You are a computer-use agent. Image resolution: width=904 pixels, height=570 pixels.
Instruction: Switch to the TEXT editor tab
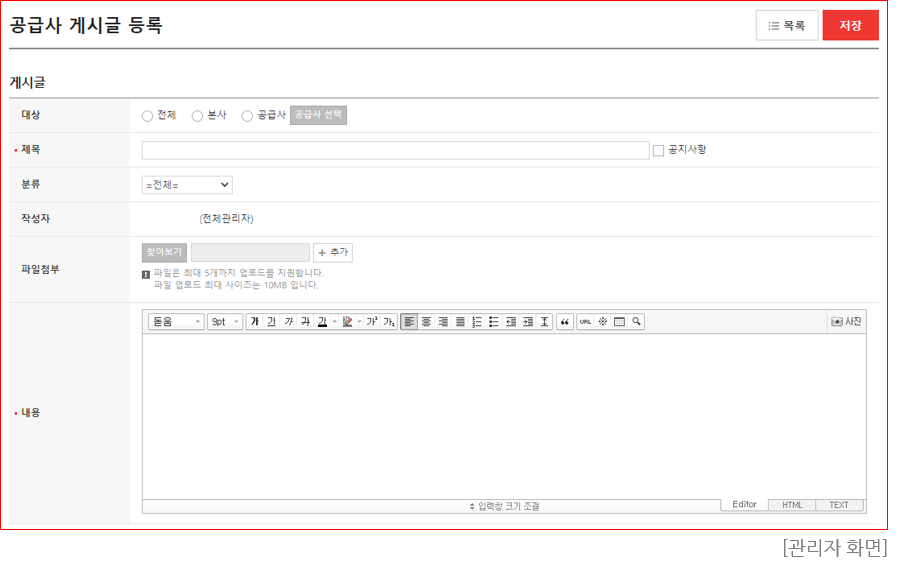click(839, 505)
